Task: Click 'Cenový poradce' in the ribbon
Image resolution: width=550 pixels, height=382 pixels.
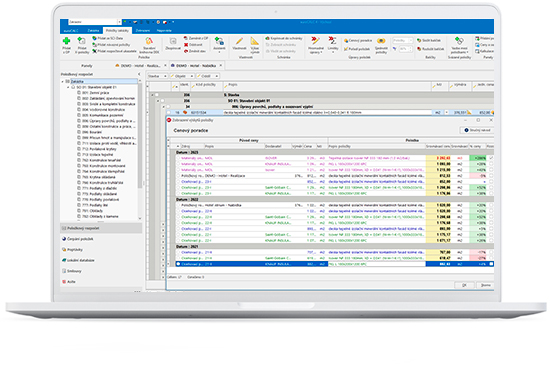Action: [x=357, y=41]
